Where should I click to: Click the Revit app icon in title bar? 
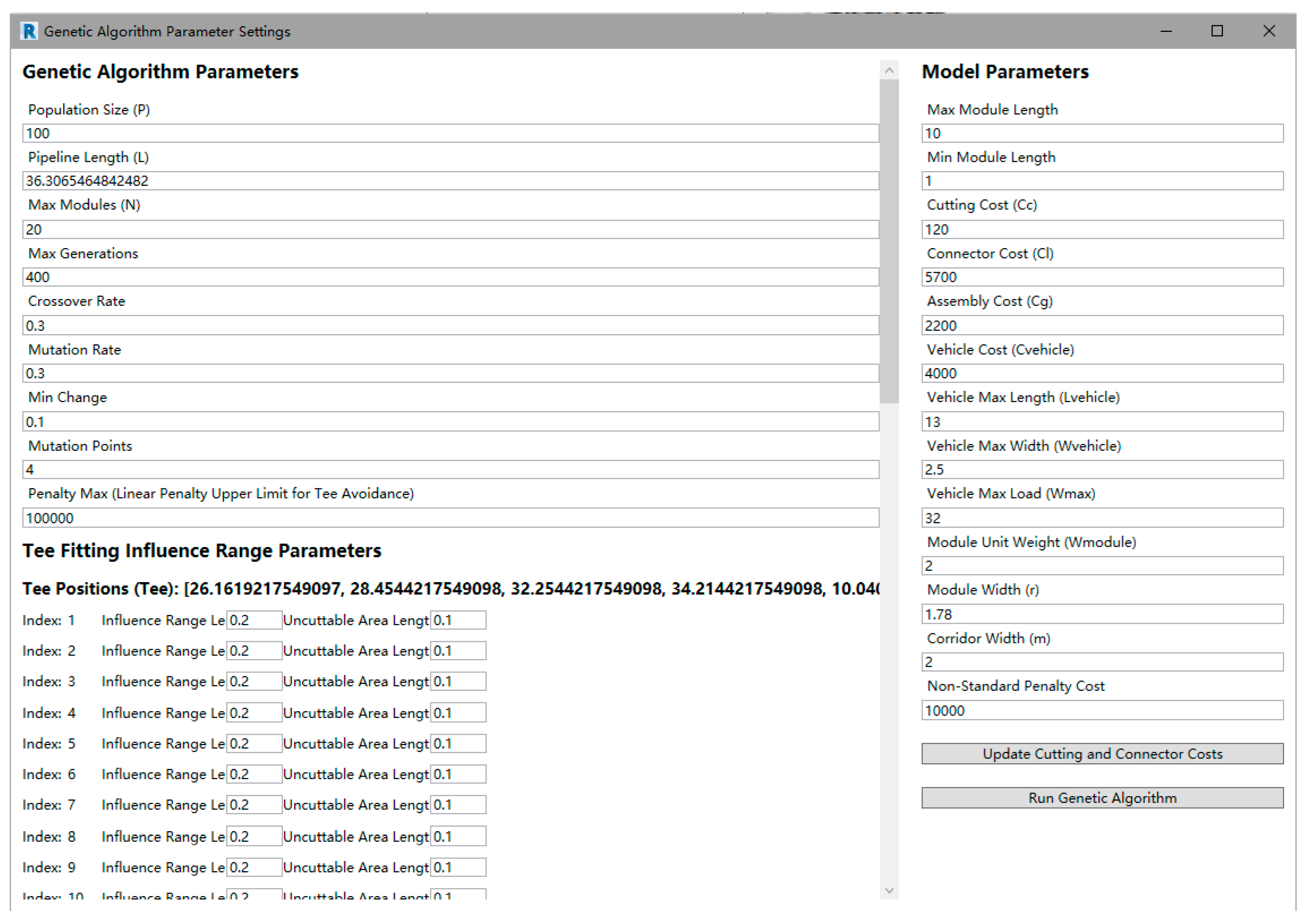point(29,31)
